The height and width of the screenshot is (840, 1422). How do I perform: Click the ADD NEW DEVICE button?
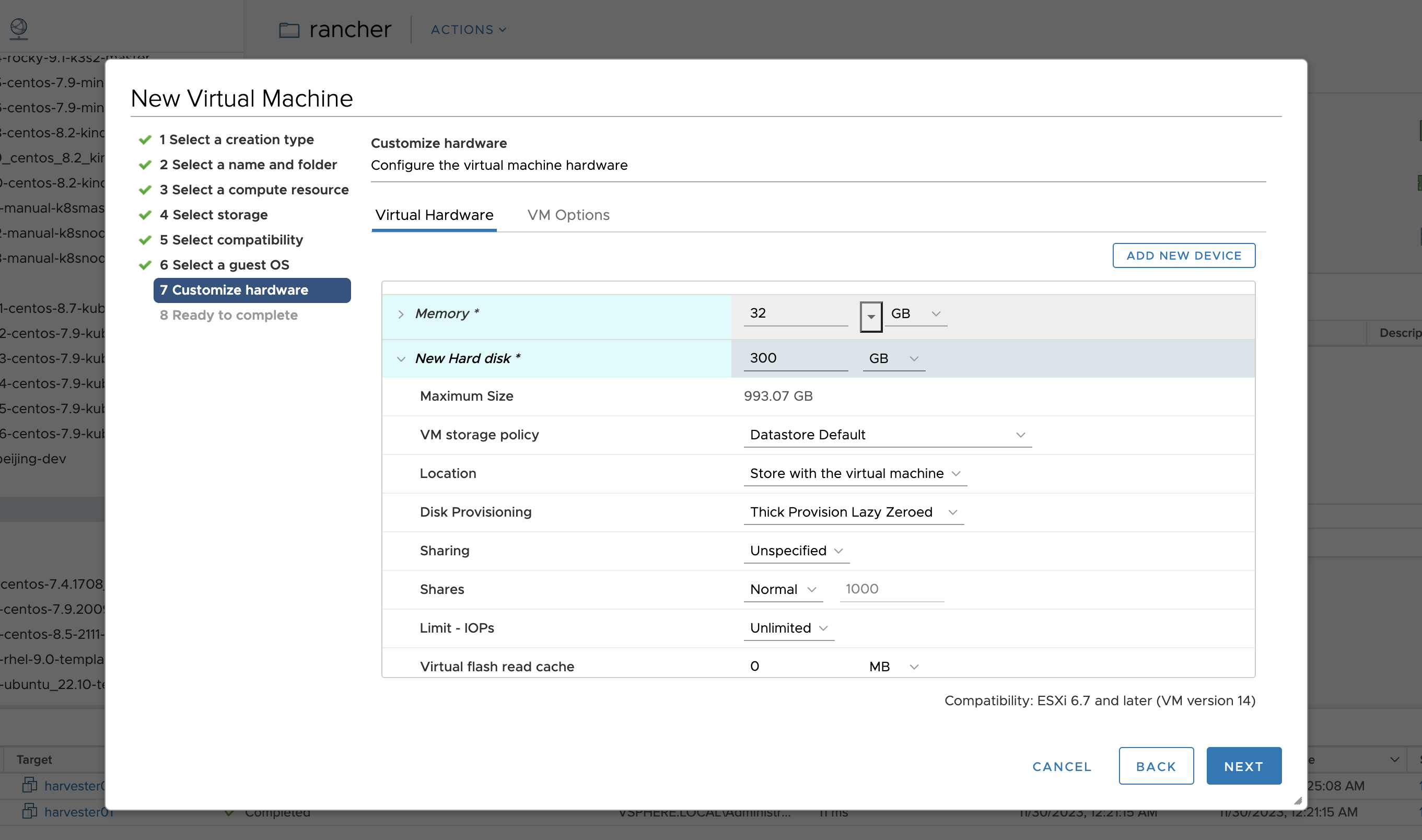1184,255
